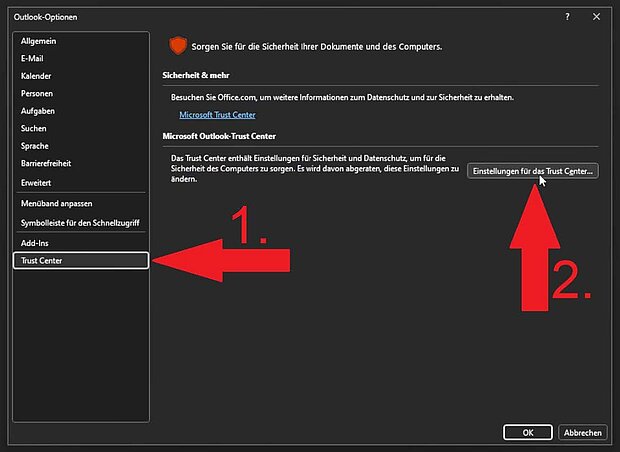The height and width of the screenshot is (452, 620).
Task: Open the E-Mail options category
Action: point(81,59)
